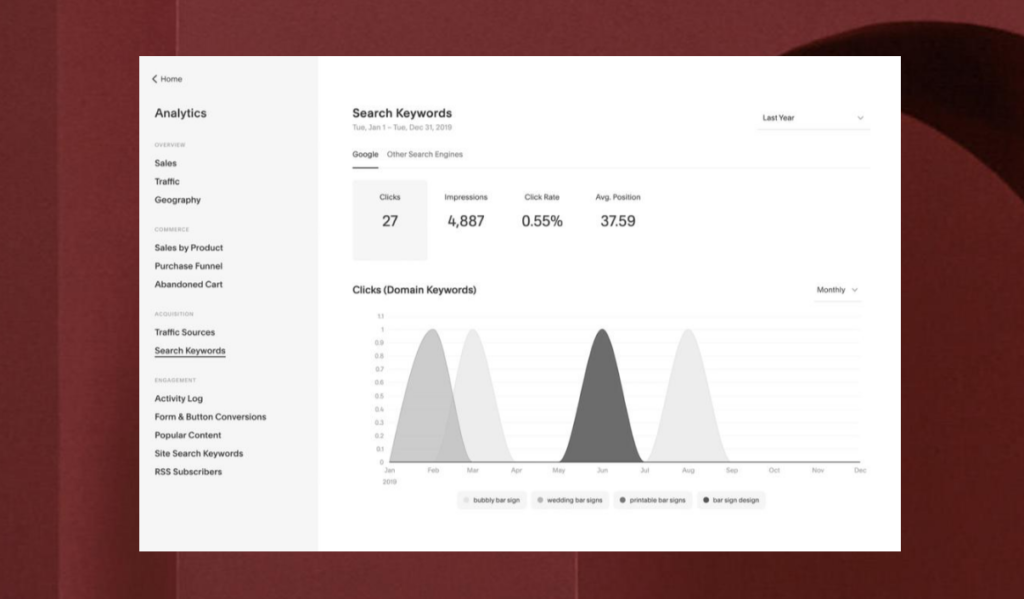Open the Activity Log page

coord(178,398)
